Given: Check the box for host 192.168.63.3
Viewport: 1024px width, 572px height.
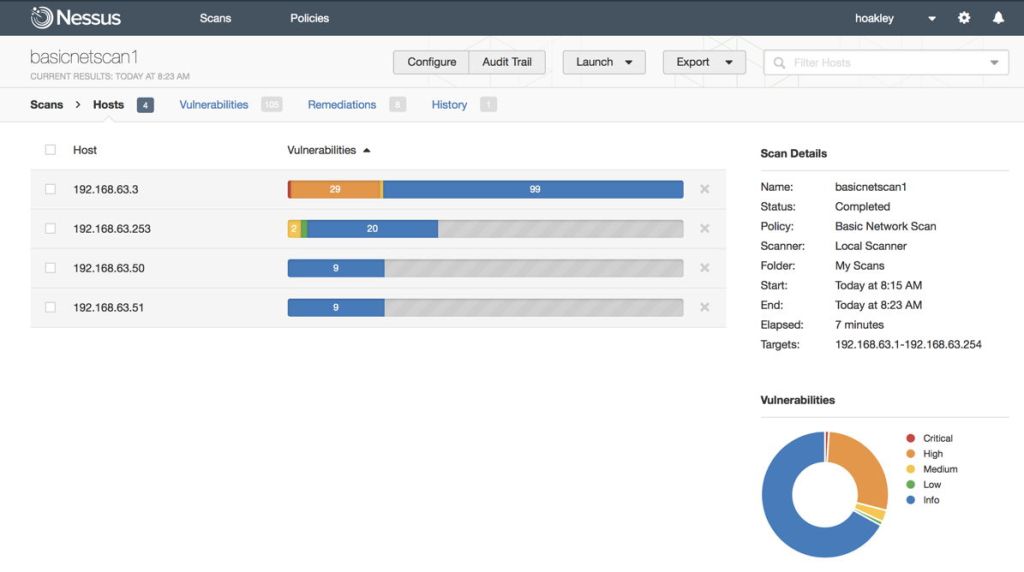Looking at the screenshot, I should (x=50, y=189).
